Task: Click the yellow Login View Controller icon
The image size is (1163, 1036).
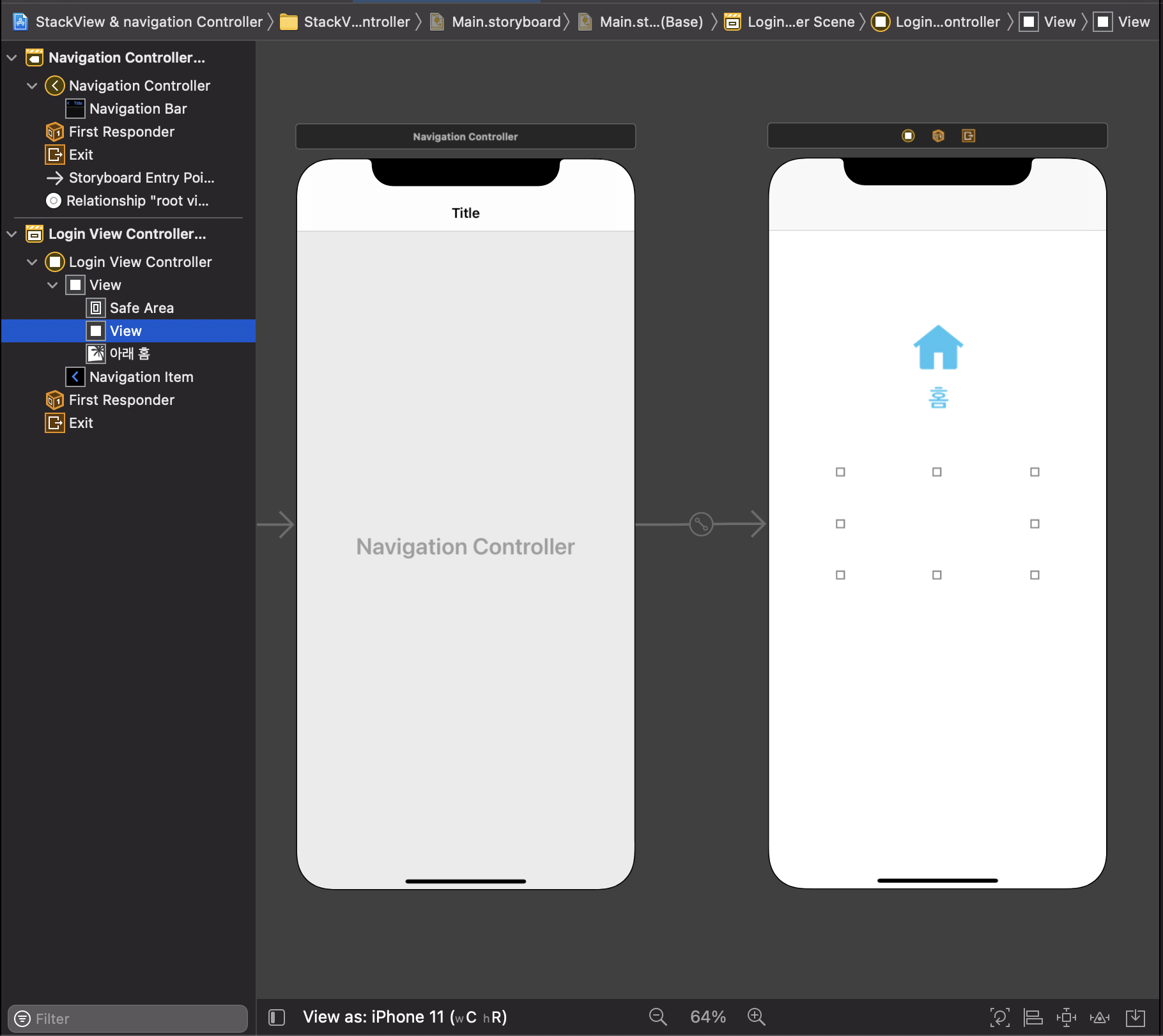Action: click(55, 262)
